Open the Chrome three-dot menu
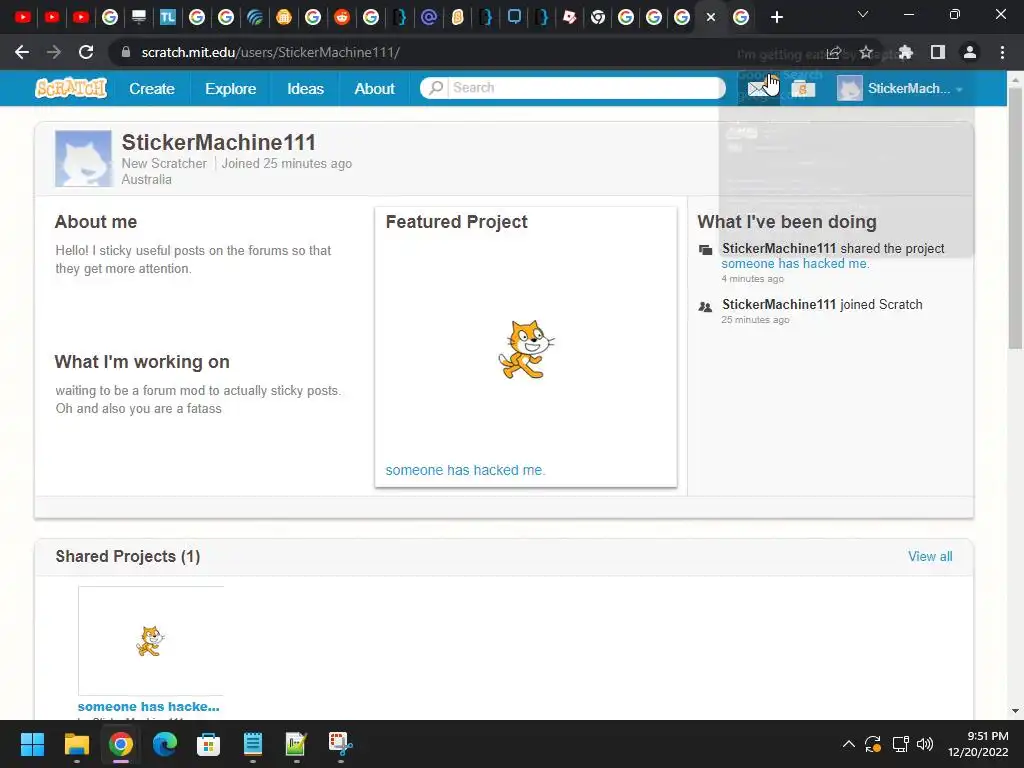The image size is (1024, 768). pos(1002,52)
